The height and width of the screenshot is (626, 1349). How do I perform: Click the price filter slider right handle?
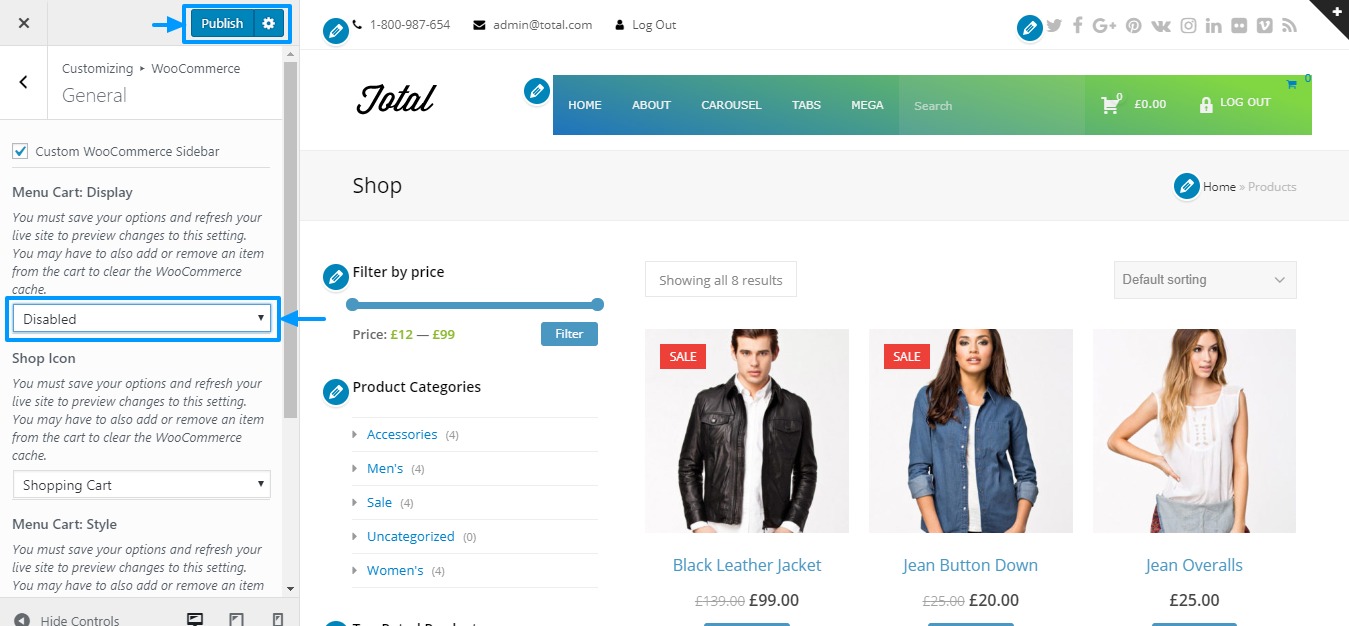[x=598, y=305]
